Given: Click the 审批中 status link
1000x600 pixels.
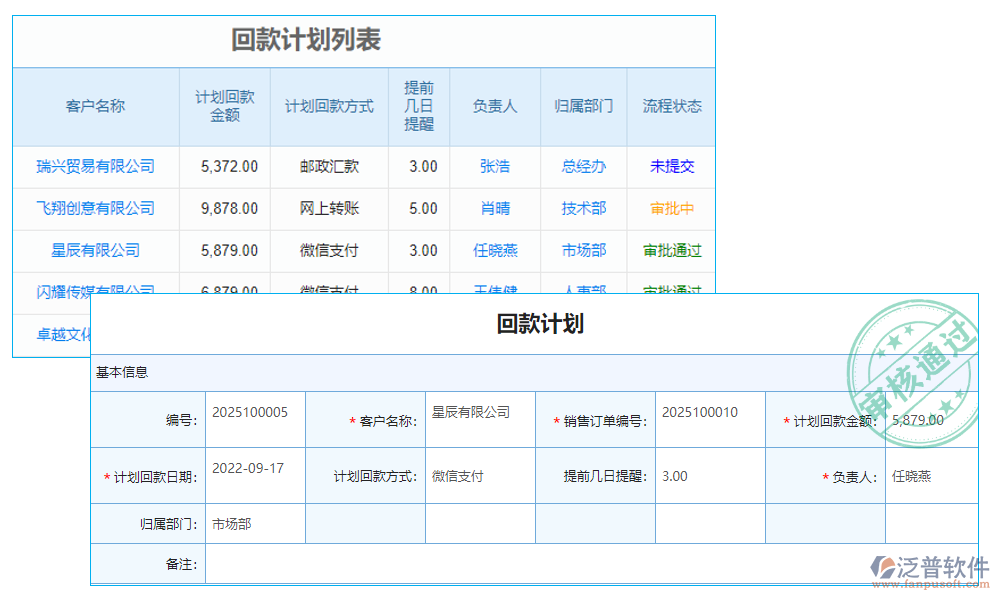Looking at the screenshot, I should (x=671, y=209).
